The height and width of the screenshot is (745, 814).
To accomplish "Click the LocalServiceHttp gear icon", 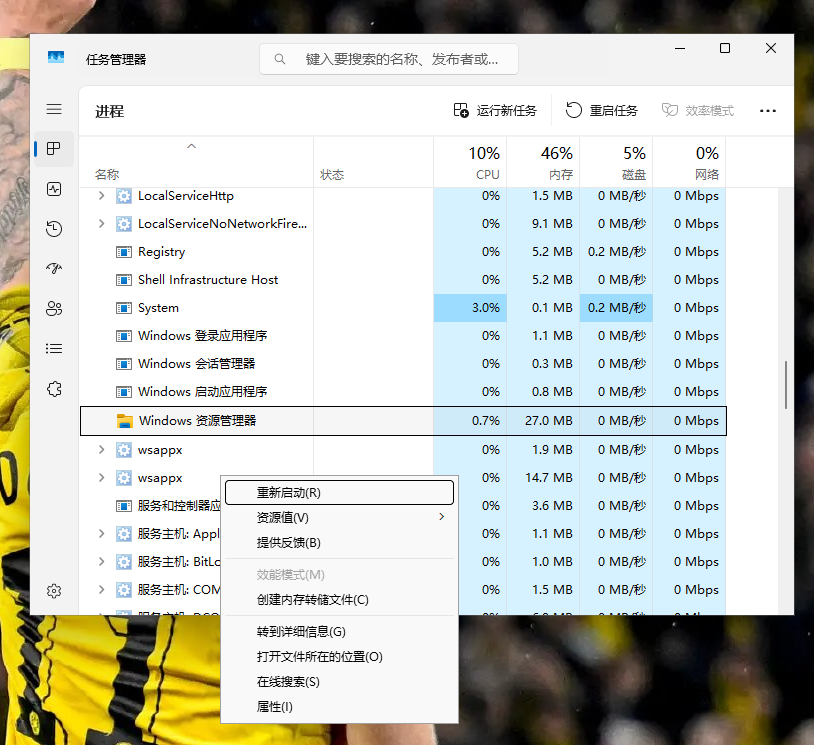I will 124,196.
